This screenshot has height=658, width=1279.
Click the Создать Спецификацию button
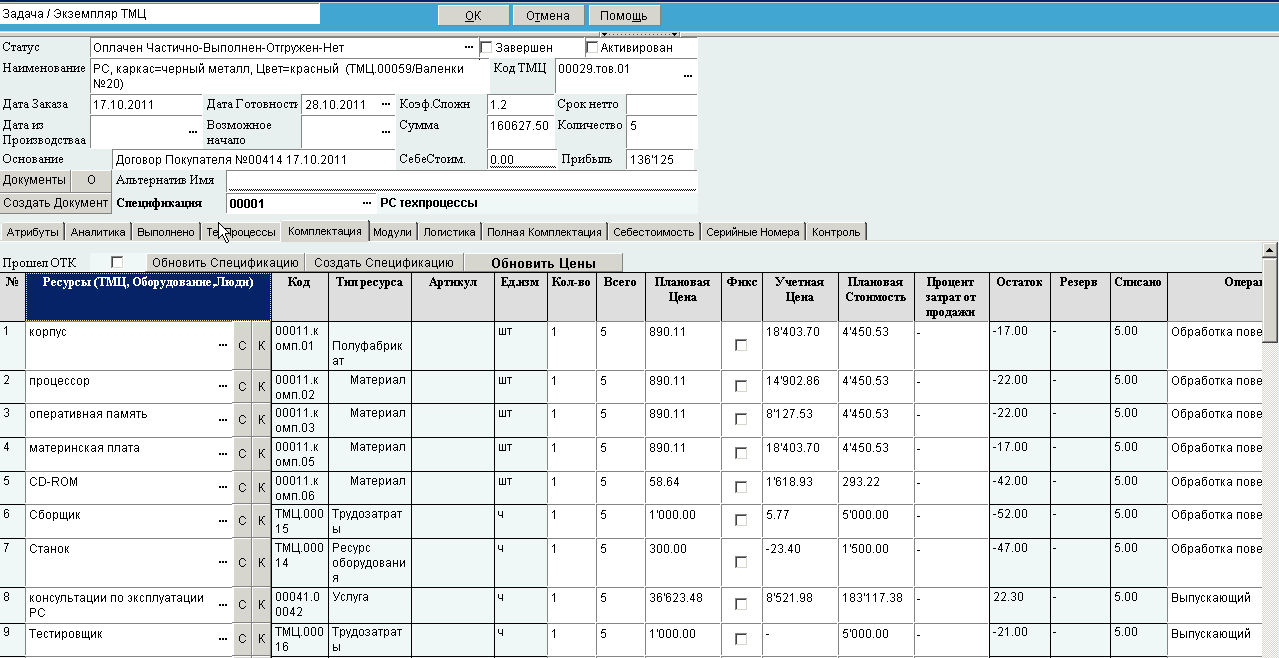pyautogui.click(x=382, y=262)
